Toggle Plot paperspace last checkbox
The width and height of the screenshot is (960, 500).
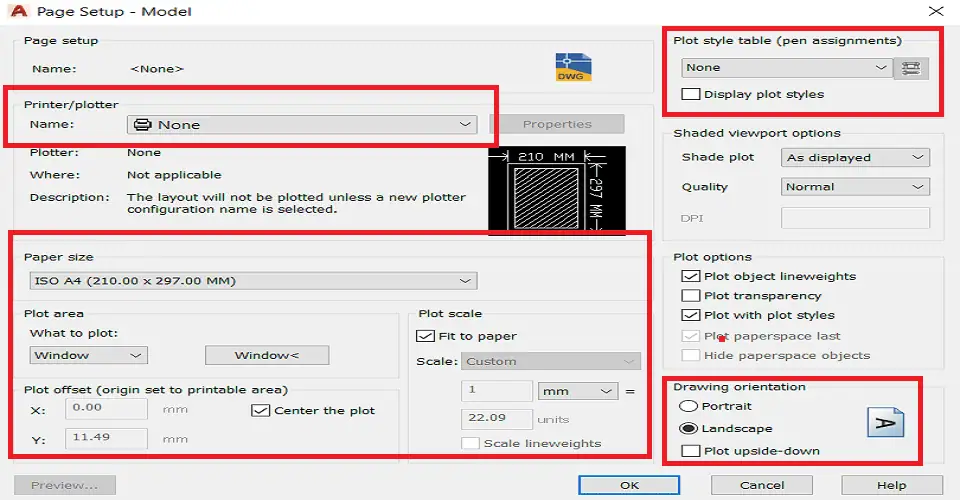(691, 336)
